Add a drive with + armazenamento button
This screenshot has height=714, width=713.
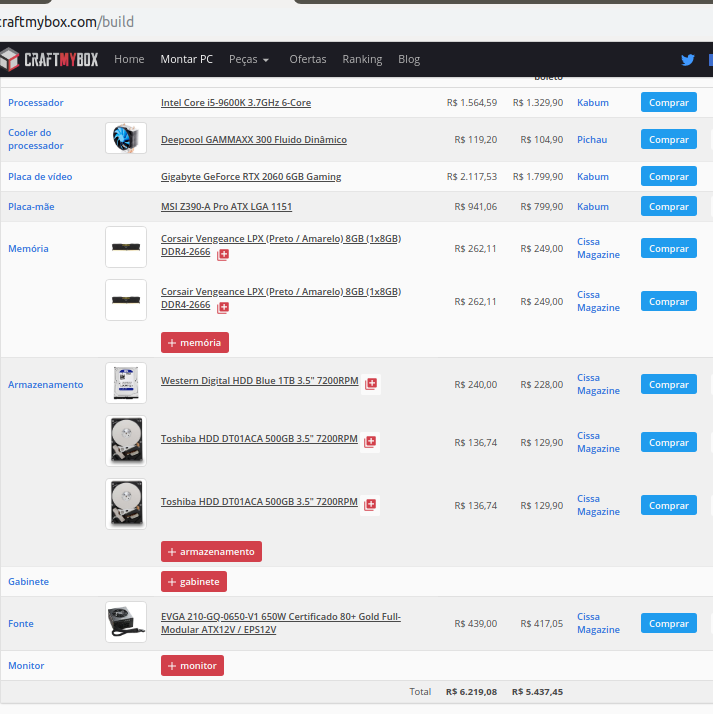tap(211, 551)
